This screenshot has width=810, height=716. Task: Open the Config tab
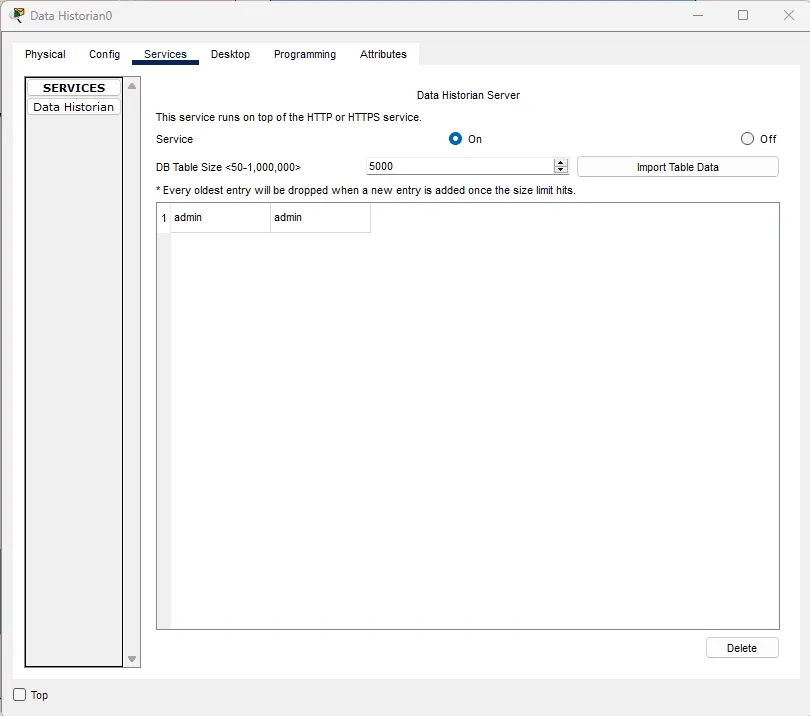coord(104,54)
